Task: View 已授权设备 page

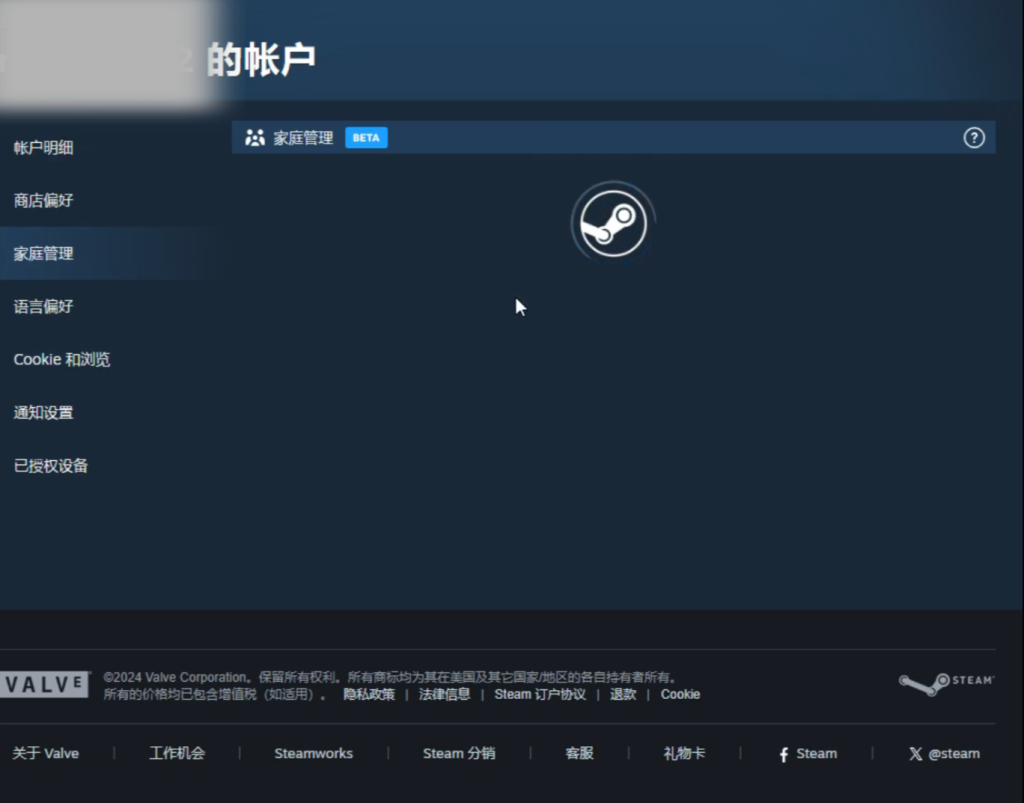Action: click(x=50, y=465)
